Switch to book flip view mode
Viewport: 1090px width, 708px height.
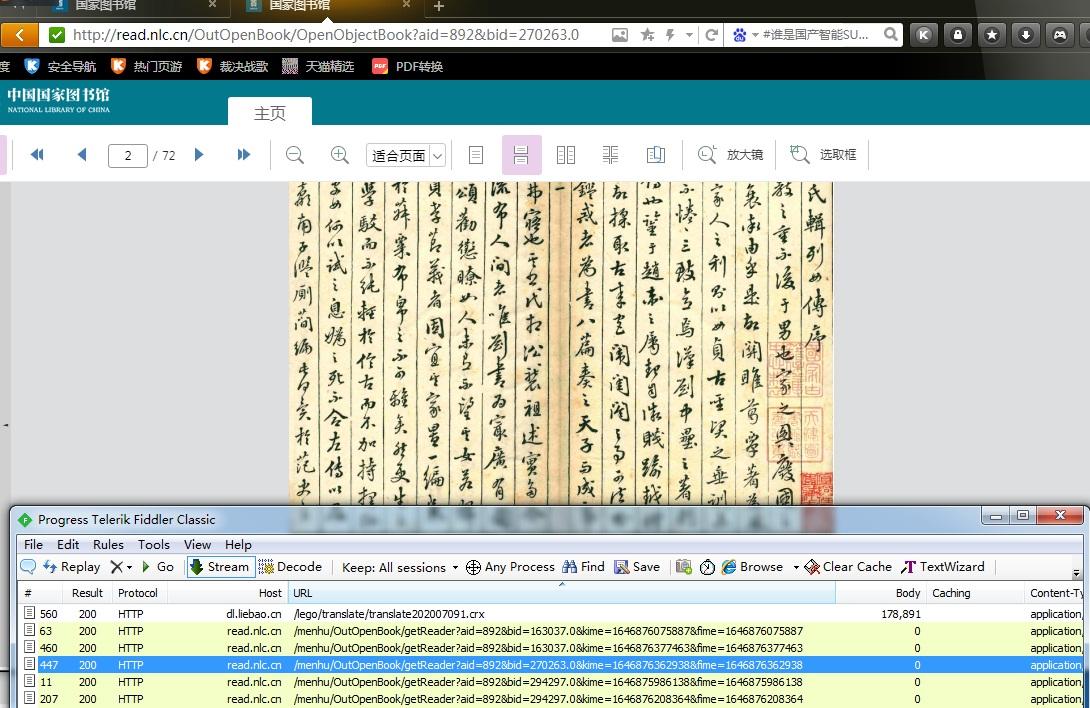click(x=656, y=154)
